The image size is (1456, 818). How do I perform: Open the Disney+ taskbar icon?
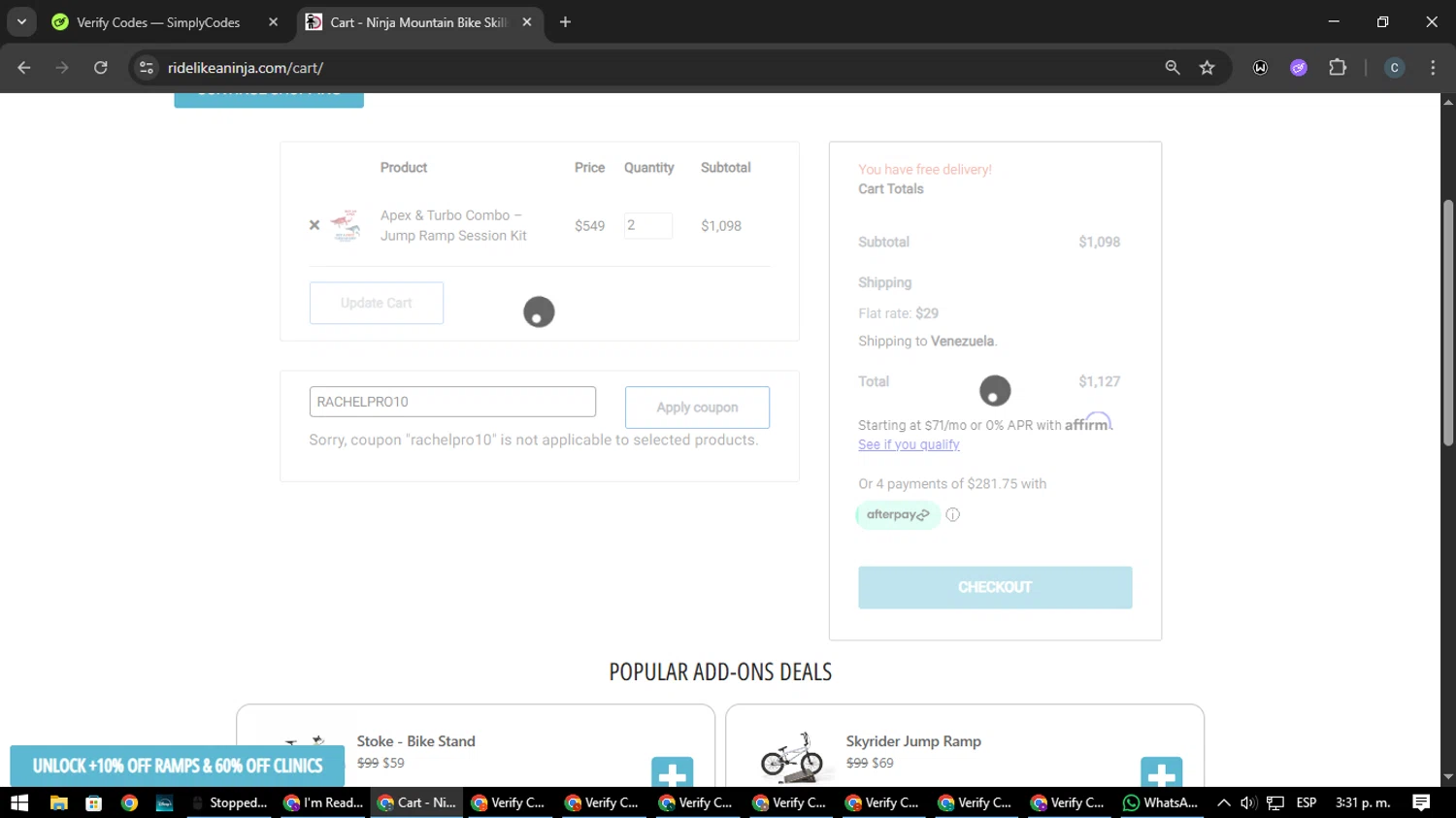pos(164,802)
